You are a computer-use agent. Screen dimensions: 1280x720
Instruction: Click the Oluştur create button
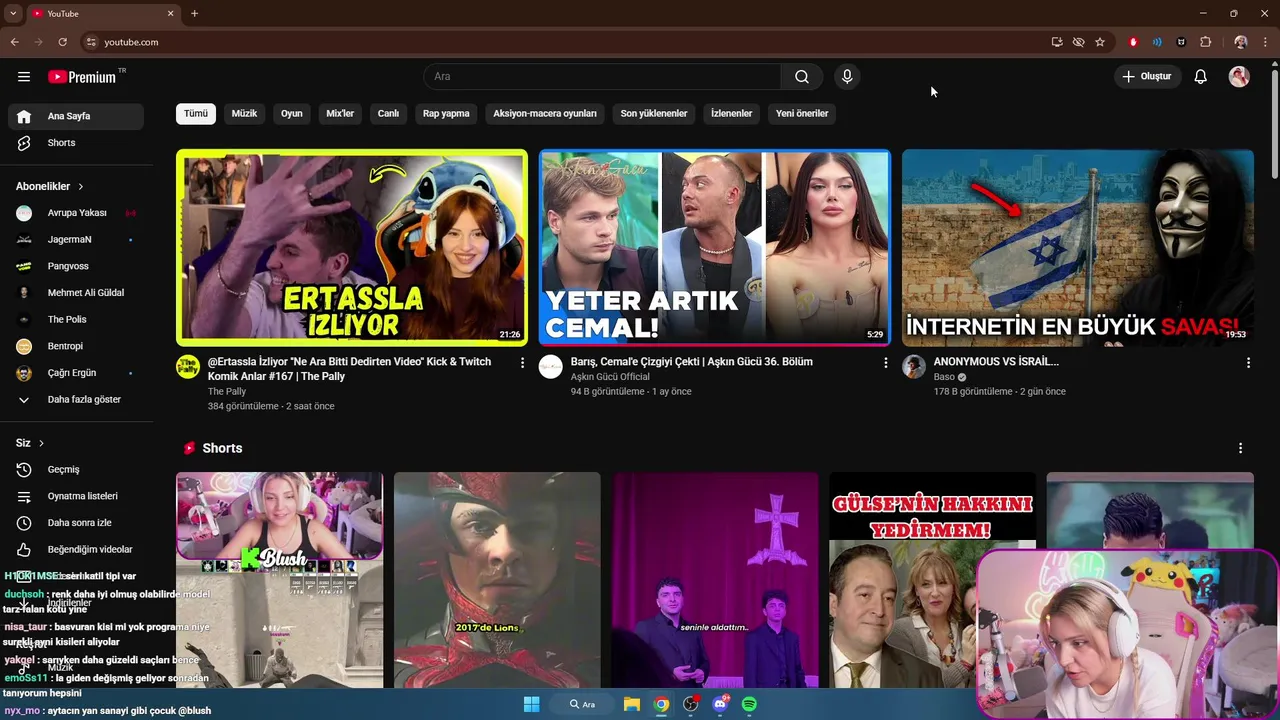[x=1148, y=77]
